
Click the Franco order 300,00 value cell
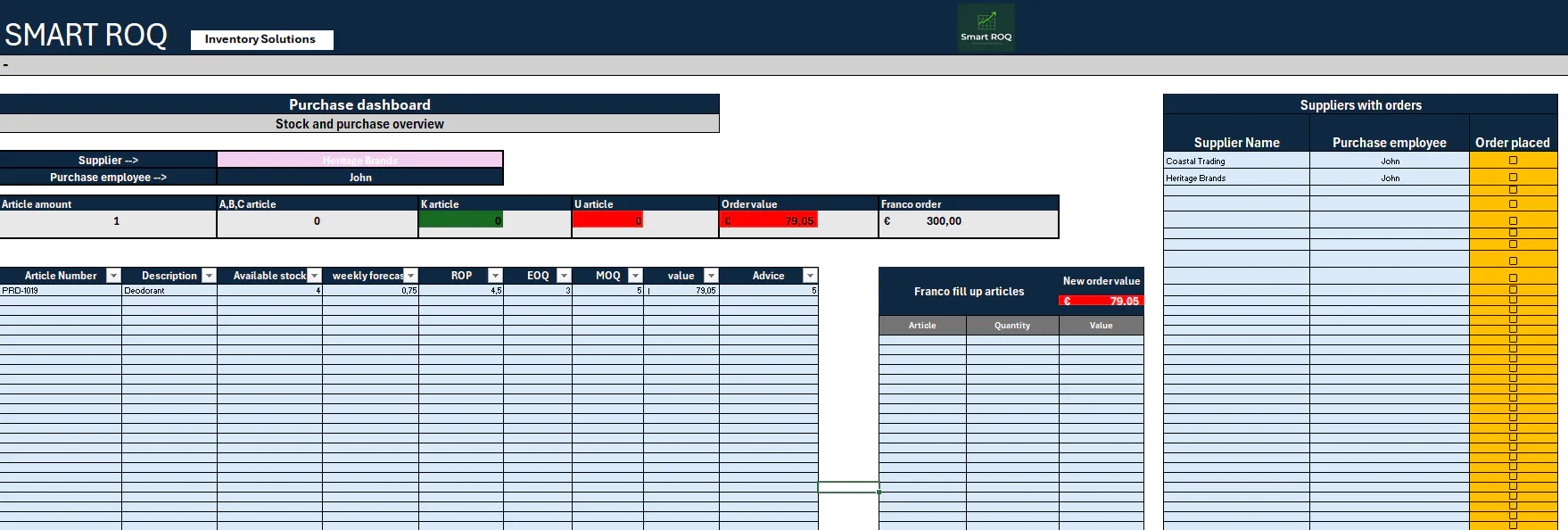969,221
